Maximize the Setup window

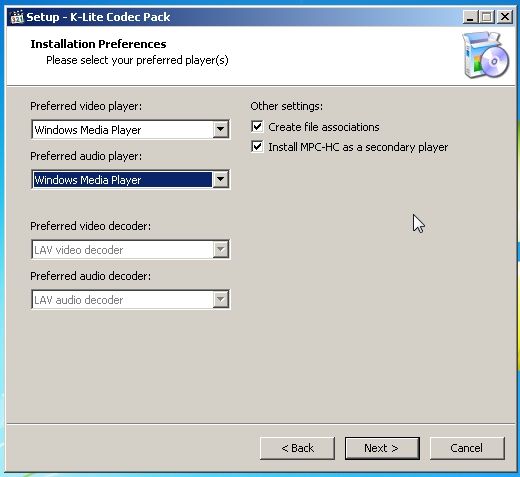click(x=487, y=17)
